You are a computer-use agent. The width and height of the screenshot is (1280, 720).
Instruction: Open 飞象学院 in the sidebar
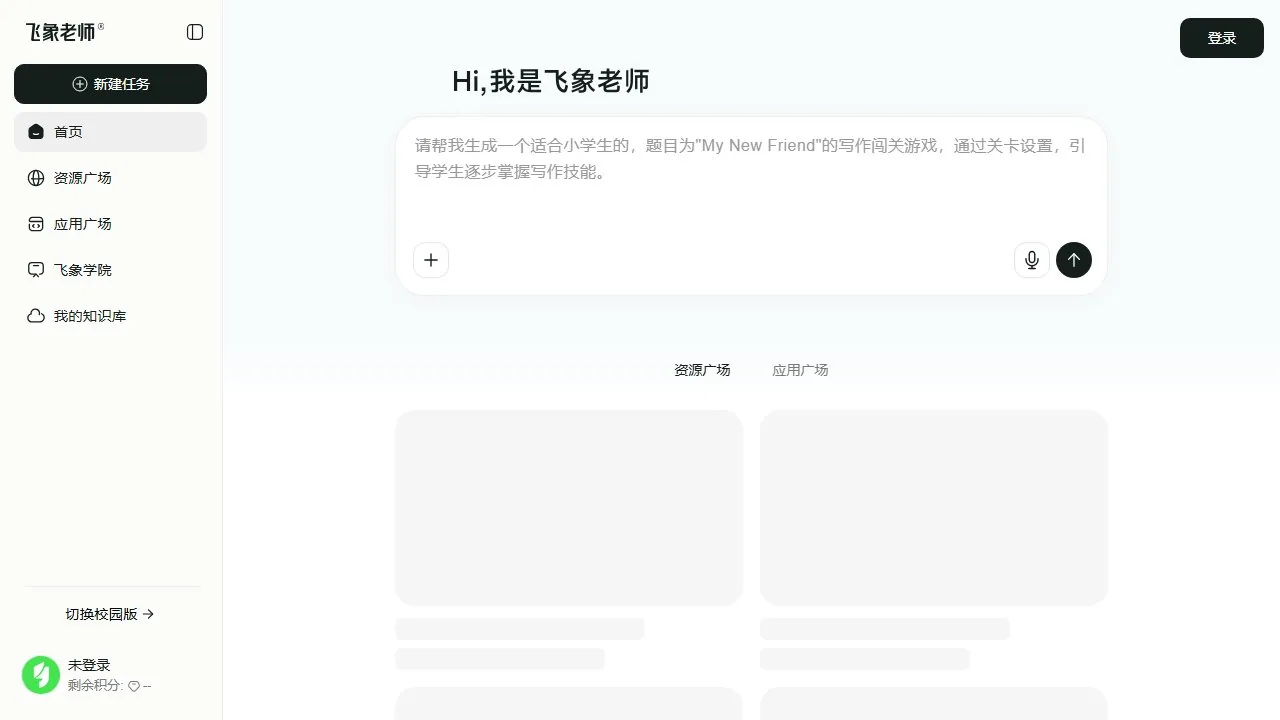(110, 270)
